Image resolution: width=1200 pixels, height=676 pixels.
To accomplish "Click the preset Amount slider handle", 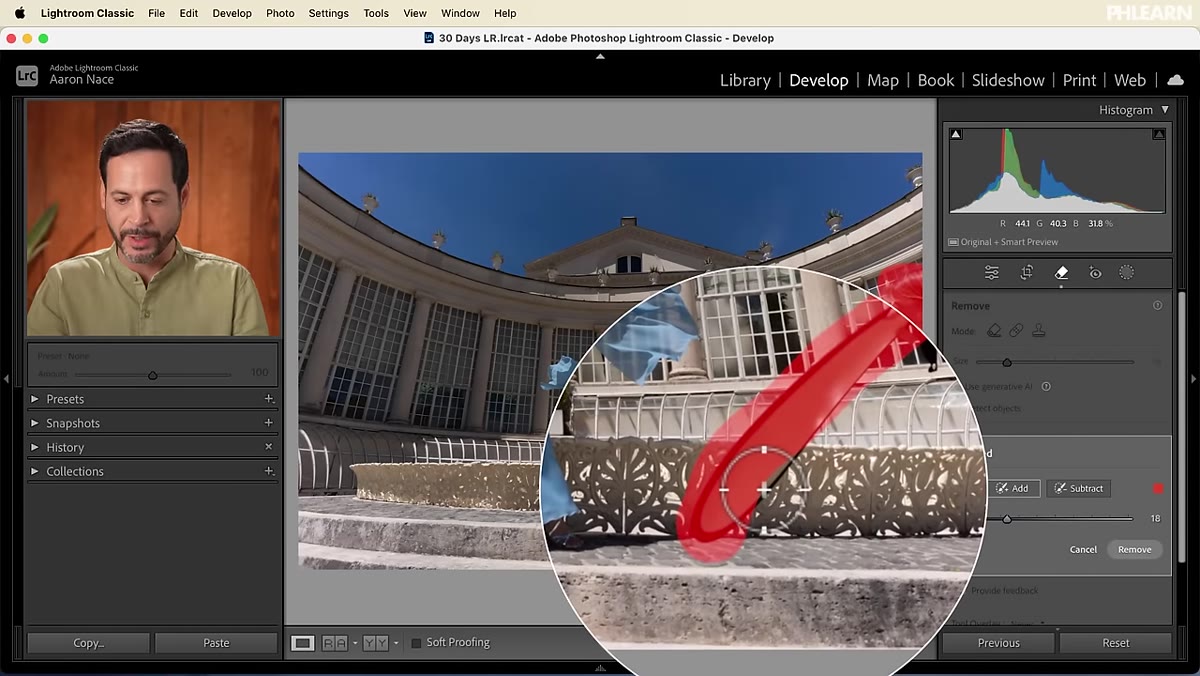I will click(152, 375).
